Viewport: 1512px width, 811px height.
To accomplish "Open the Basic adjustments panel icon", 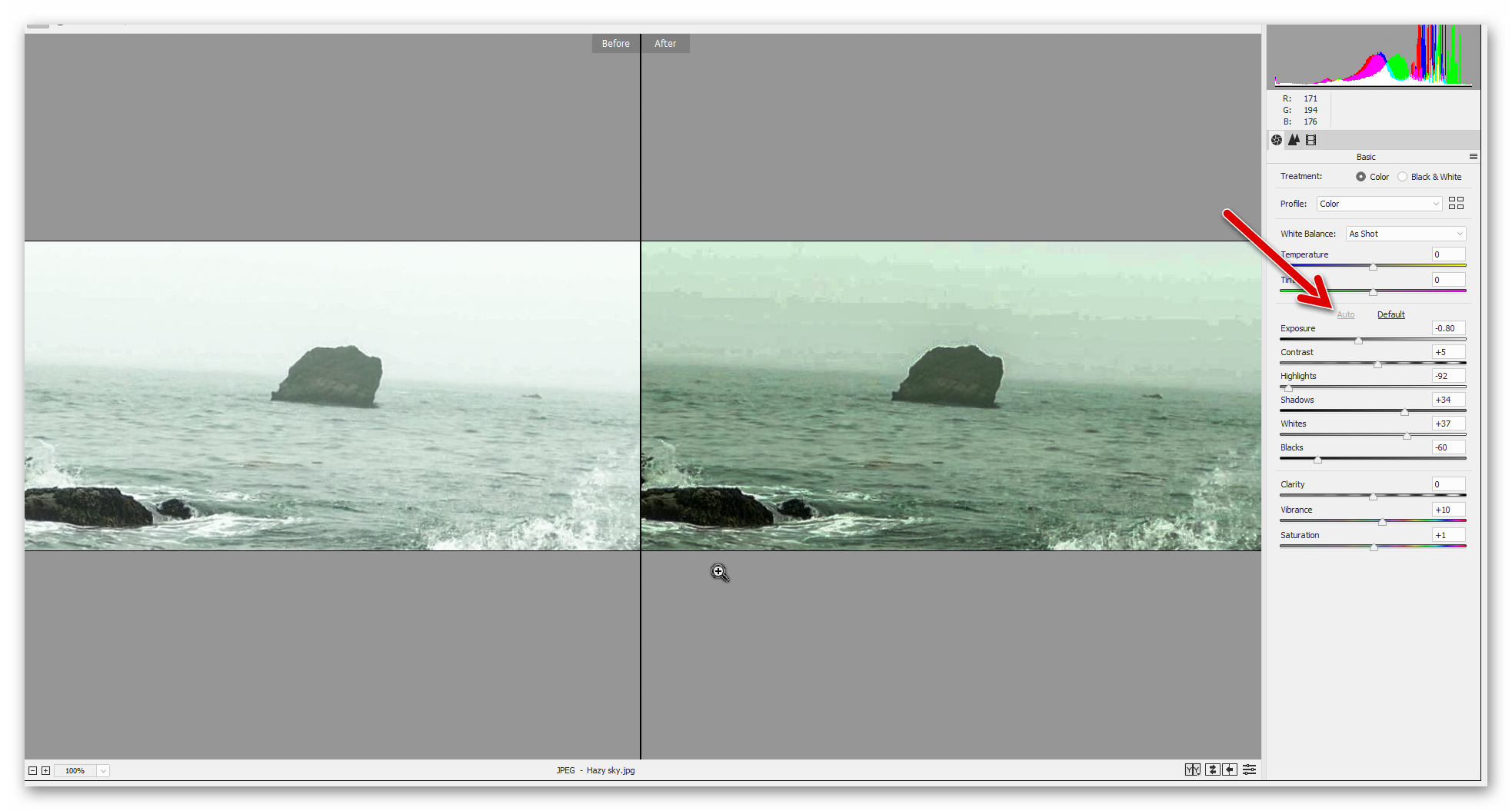I will pos(1276,140).
